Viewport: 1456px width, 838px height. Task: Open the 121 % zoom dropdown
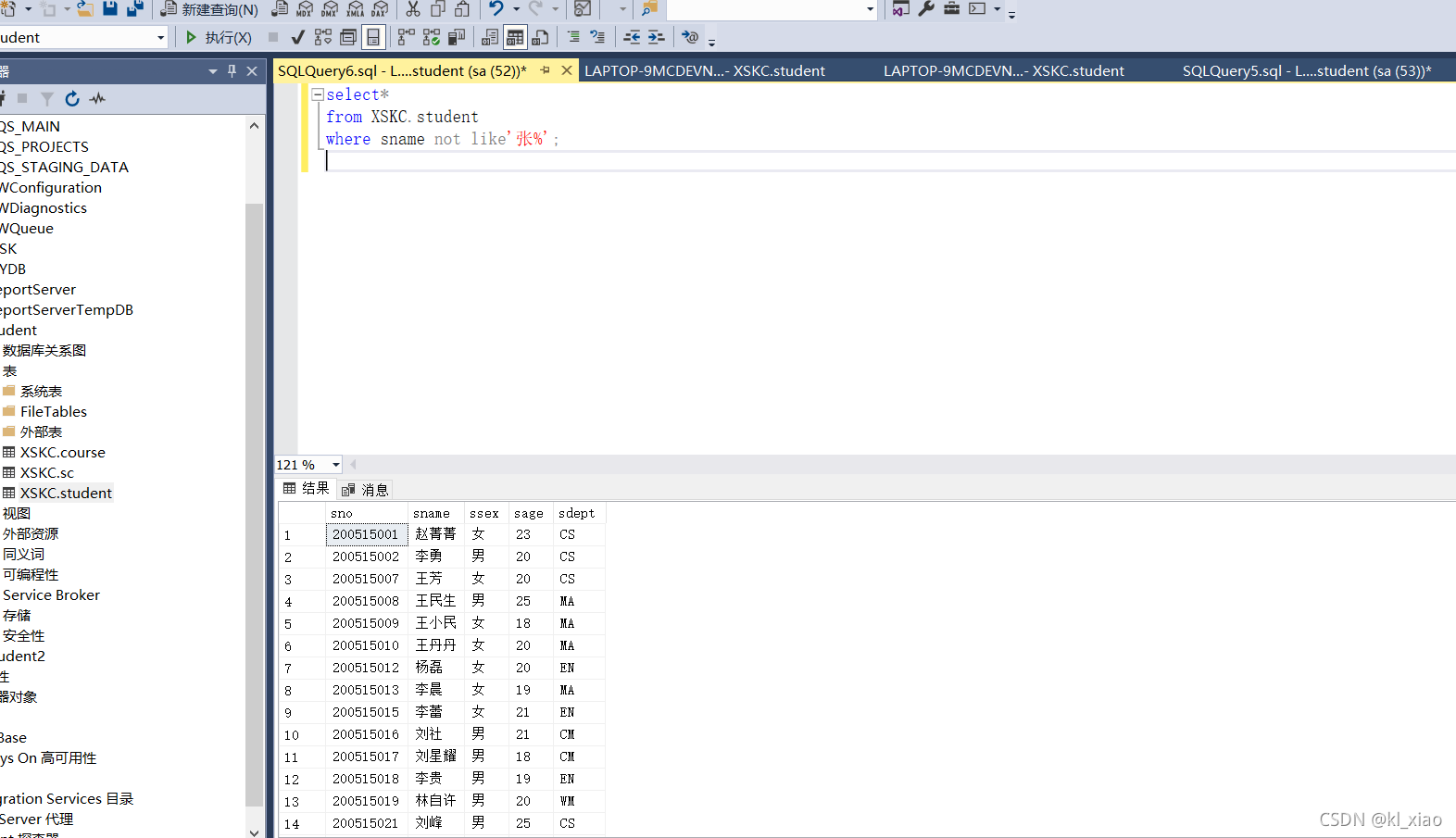336,465
